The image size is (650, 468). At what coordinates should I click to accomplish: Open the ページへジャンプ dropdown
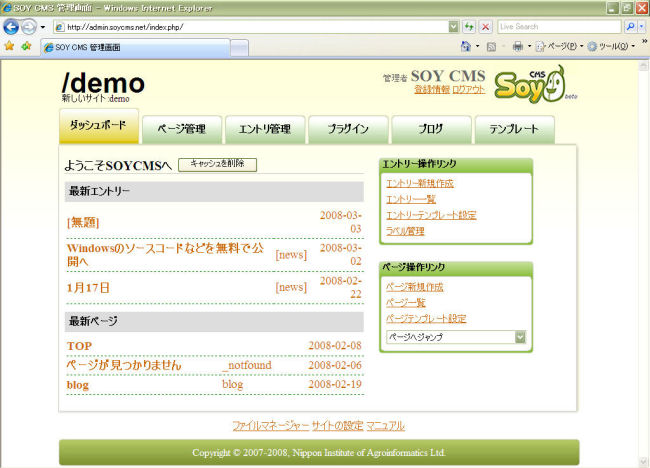click(456, 337)
